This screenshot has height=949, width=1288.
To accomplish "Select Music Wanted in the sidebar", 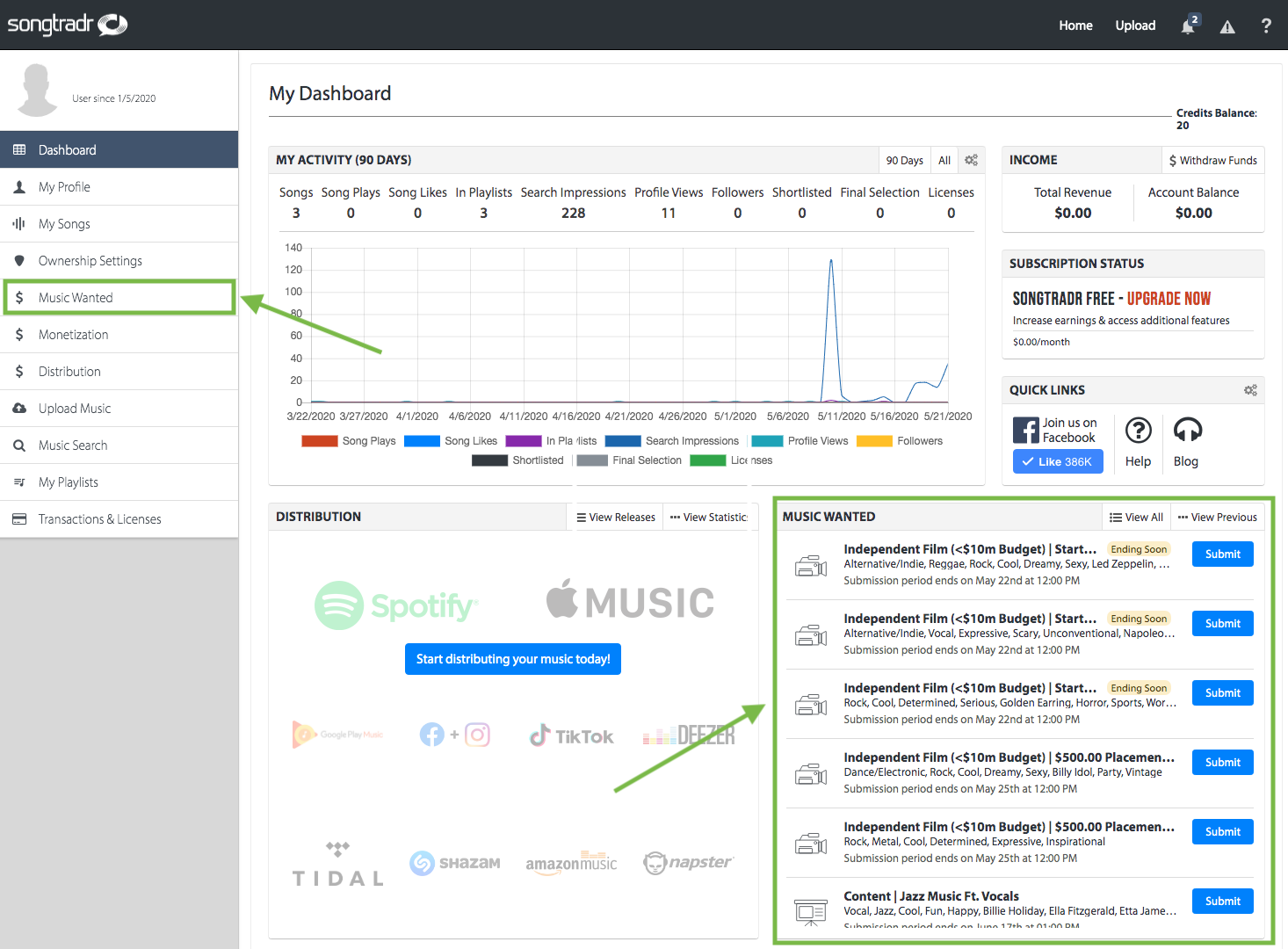I will pos(119,298).
